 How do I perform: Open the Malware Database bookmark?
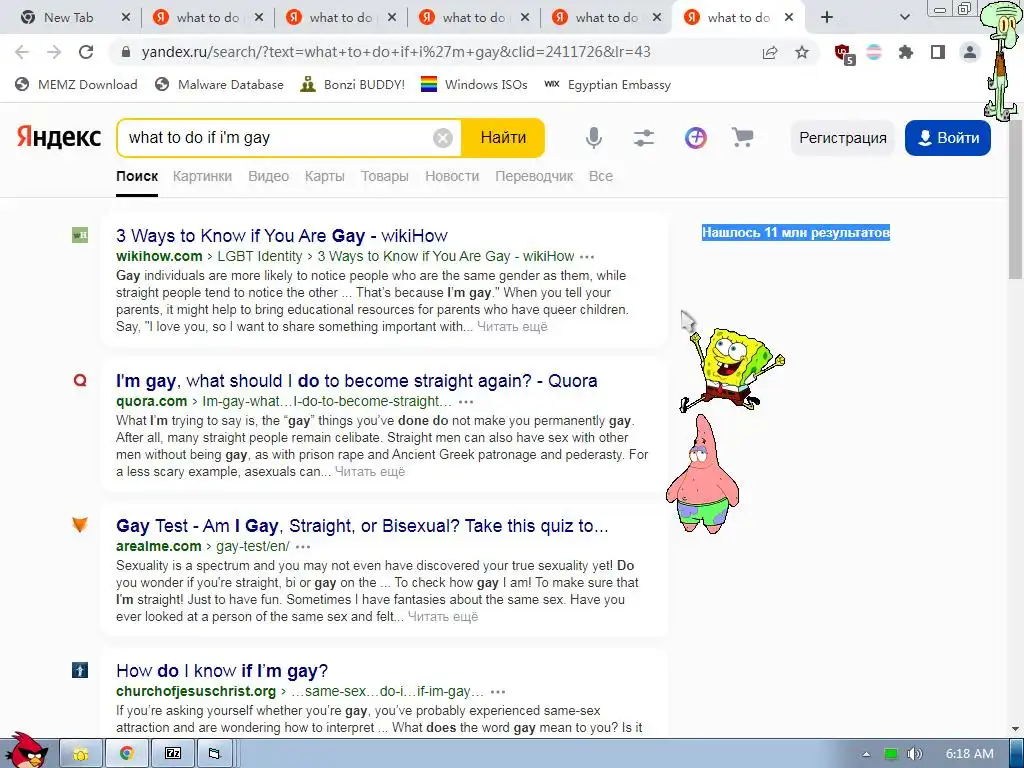[x=219, y=84]
